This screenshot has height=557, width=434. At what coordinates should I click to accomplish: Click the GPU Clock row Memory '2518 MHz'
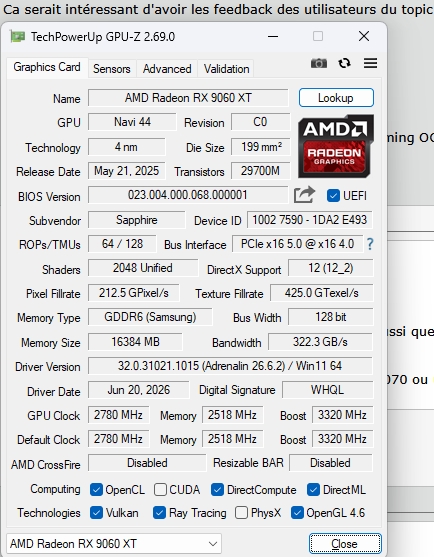tap(232, 415)
